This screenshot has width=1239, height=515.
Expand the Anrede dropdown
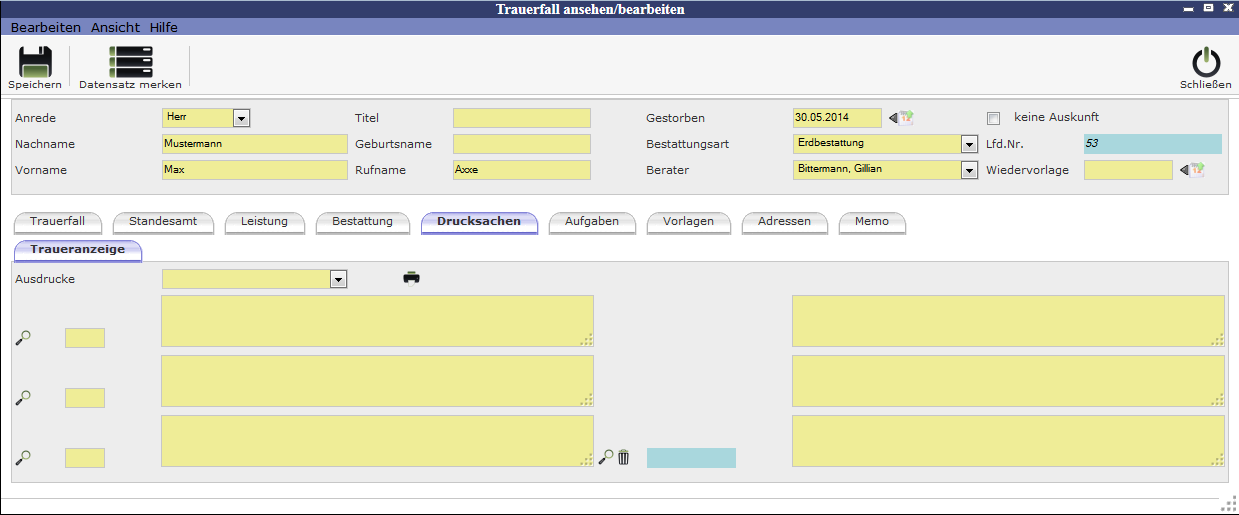(240, 118)
